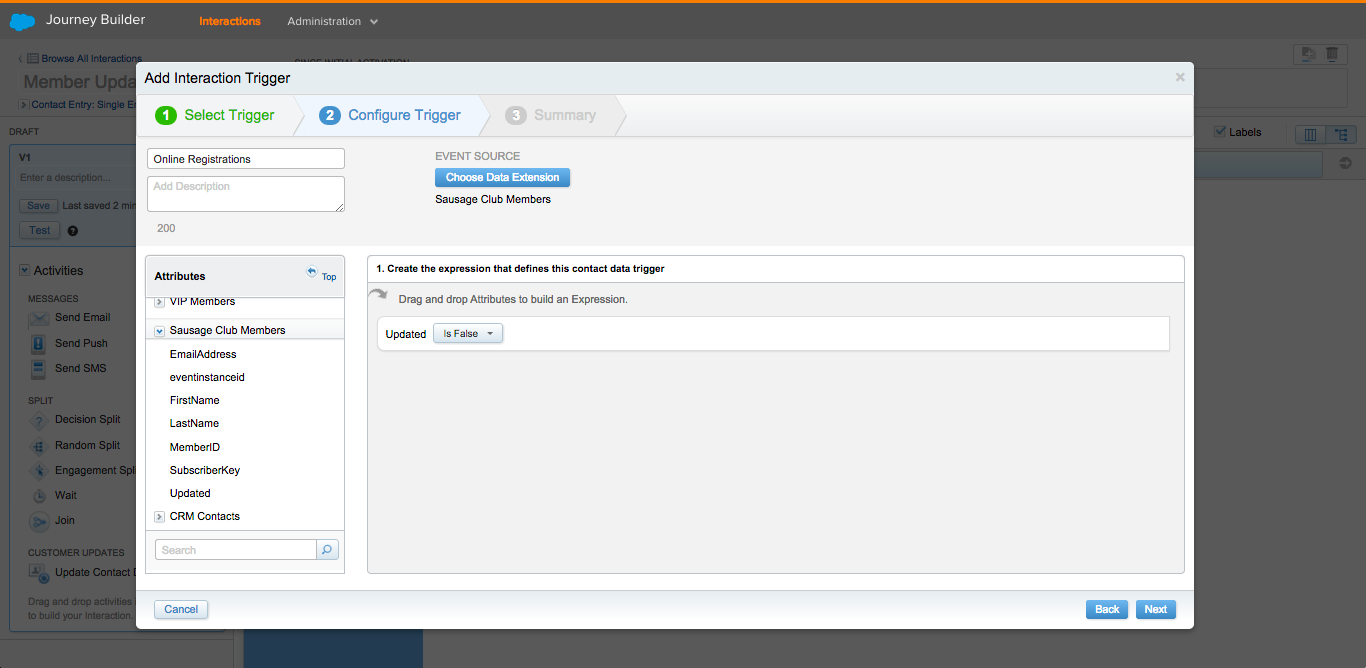Screen dimensions: 1366x668
Task: Switch to column layout view icon
Action: 1311,134
